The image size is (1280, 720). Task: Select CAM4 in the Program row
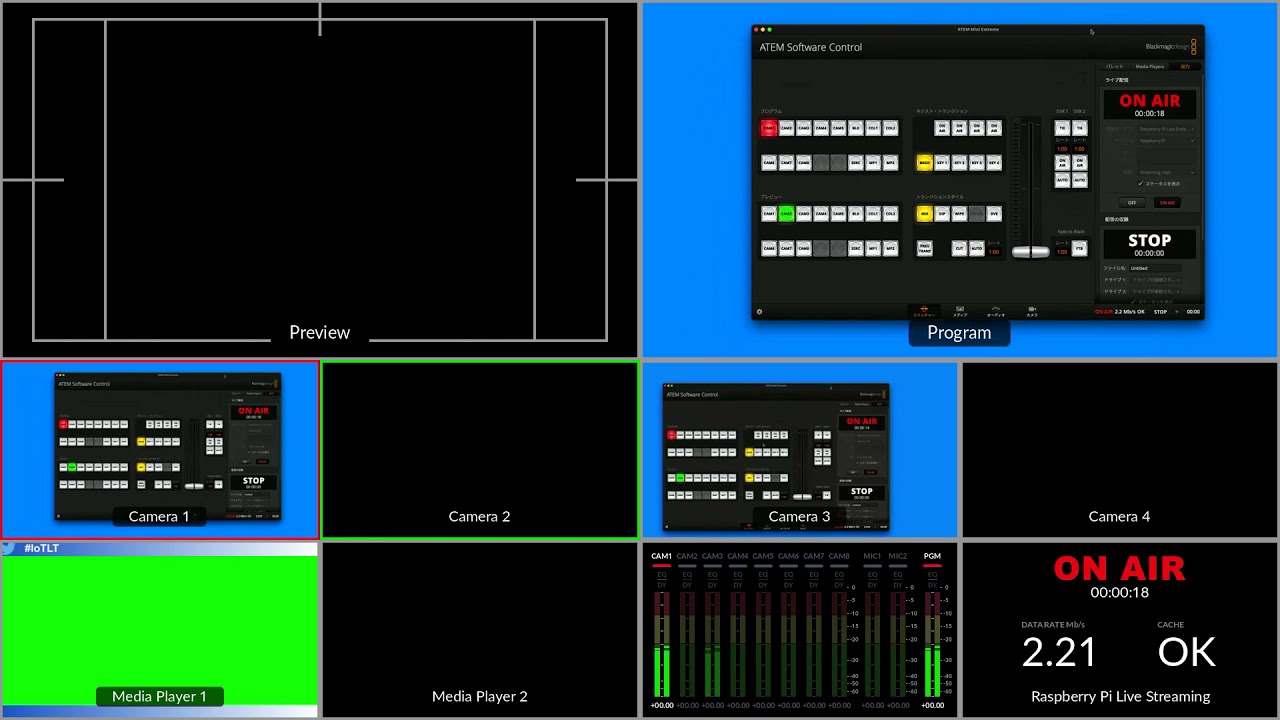821,128
